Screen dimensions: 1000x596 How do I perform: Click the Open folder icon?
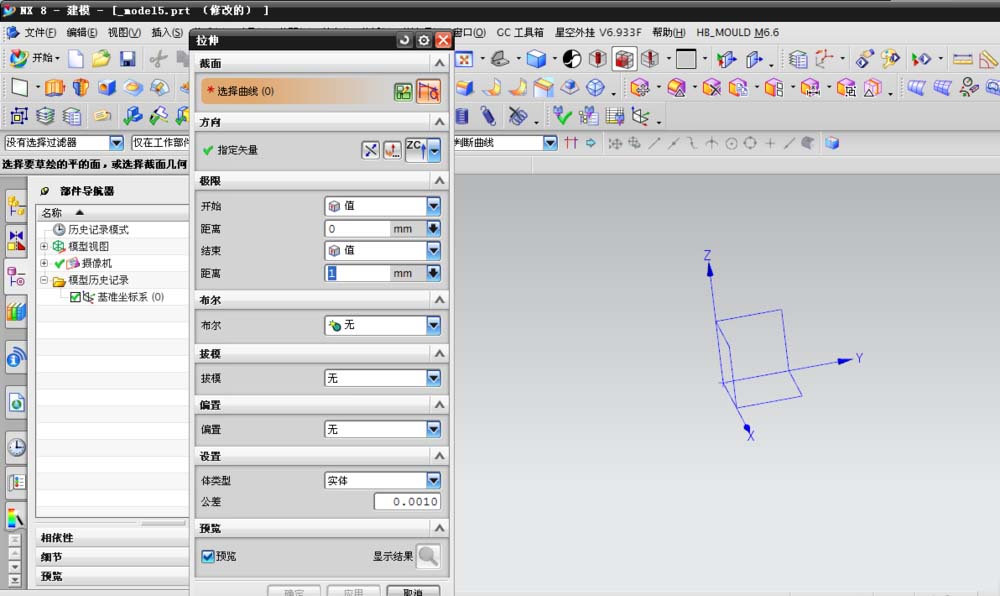pos(101,59)
